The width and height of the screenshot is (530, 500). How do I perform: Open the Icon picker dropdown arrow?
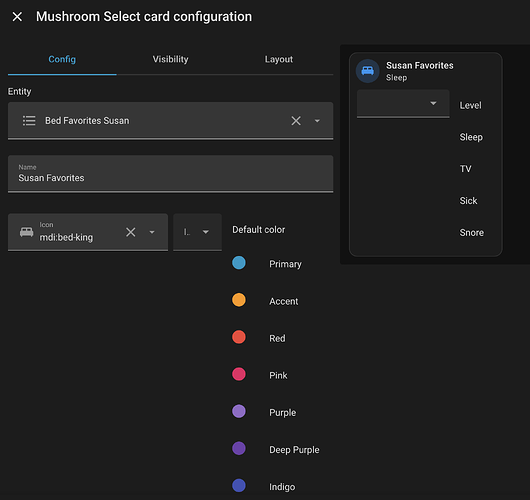point(152,232)
